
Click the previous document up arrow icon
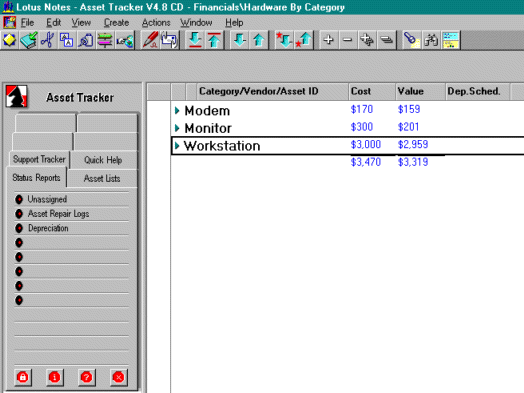point(259,40)
